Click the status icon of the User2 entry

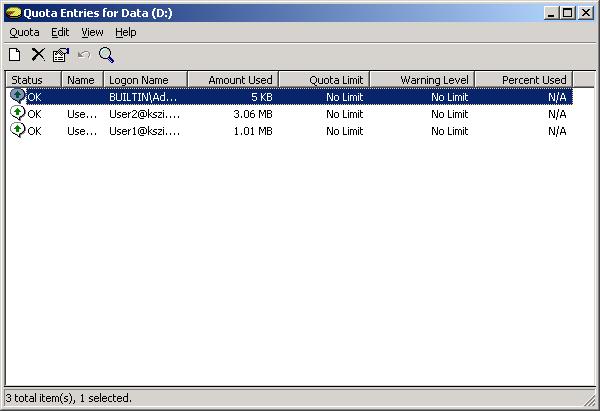coord(17,113)
